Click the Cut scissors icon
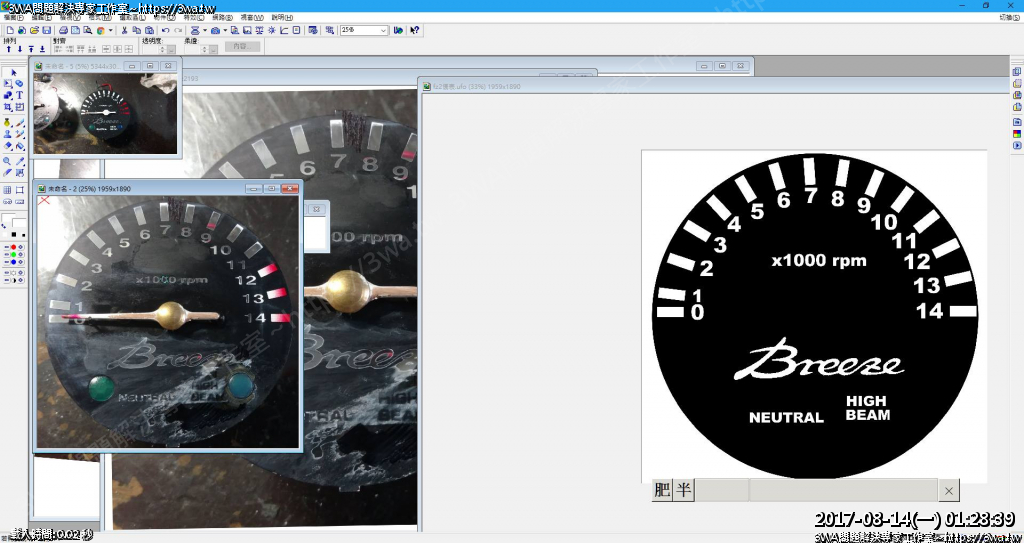1024x543 pixels. coord(124,30)
